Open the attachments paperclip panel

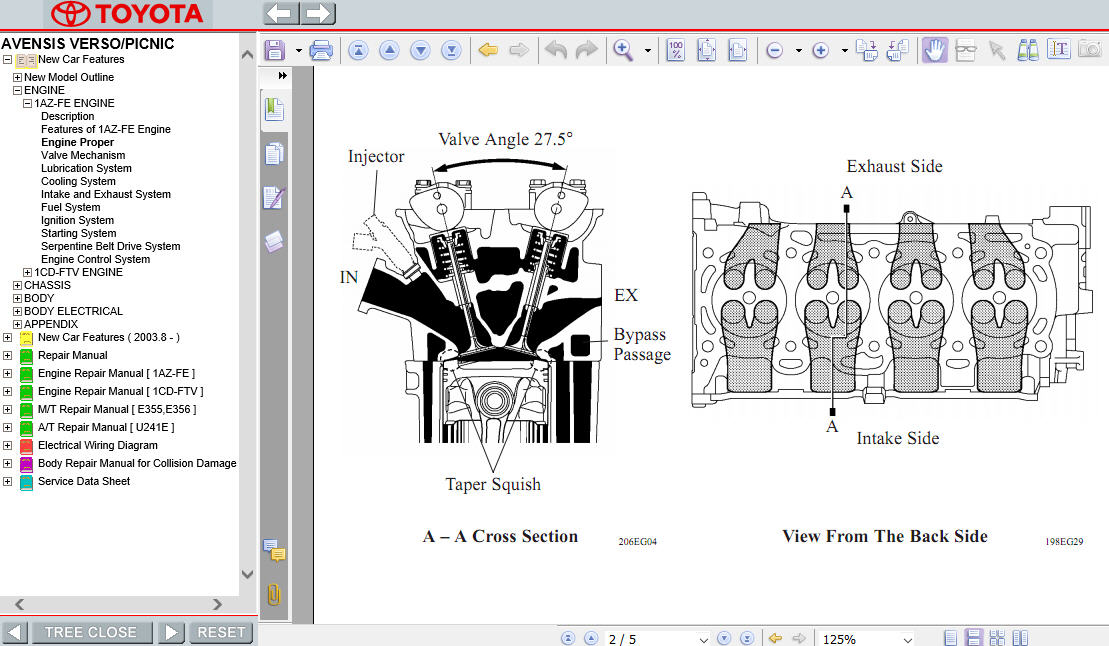(273, 595)
